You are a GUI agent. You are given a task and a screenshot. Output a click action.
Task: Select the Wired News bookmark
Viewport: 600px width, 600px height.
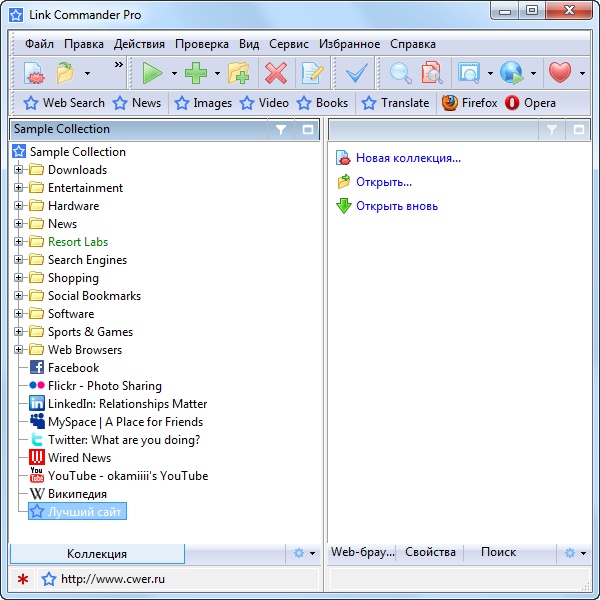[79, 458]
